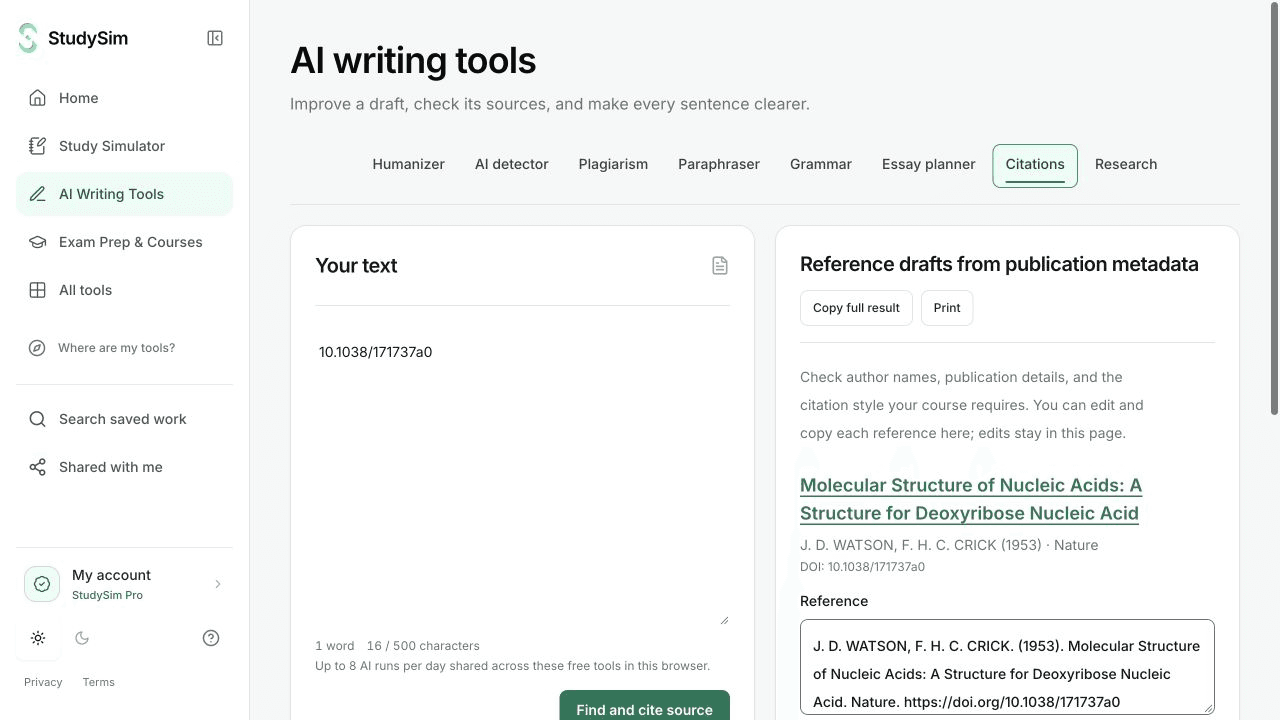Click the Search saved work magnifier icon

pos(37,419)
